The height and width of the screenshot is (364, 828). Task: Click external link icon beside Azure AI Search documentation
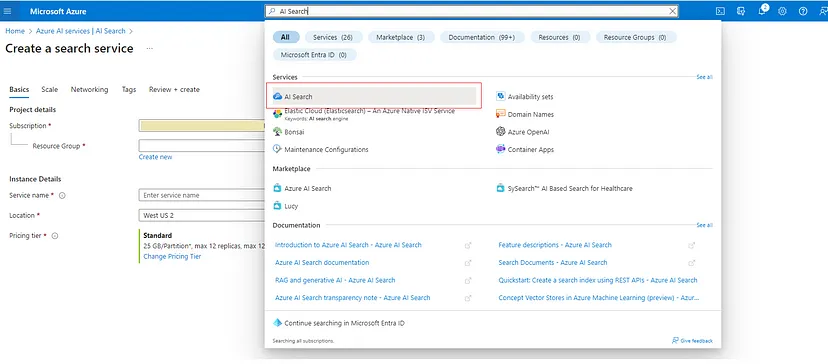click(x=468, y=263)
